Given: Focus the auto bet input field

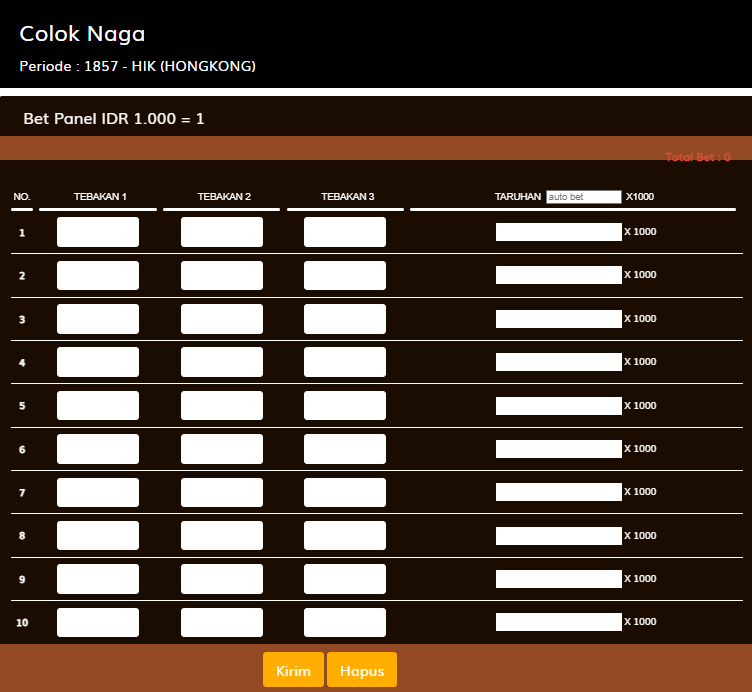Looking at the screenshot, I should pyautogui.click(x=584, y=197).
